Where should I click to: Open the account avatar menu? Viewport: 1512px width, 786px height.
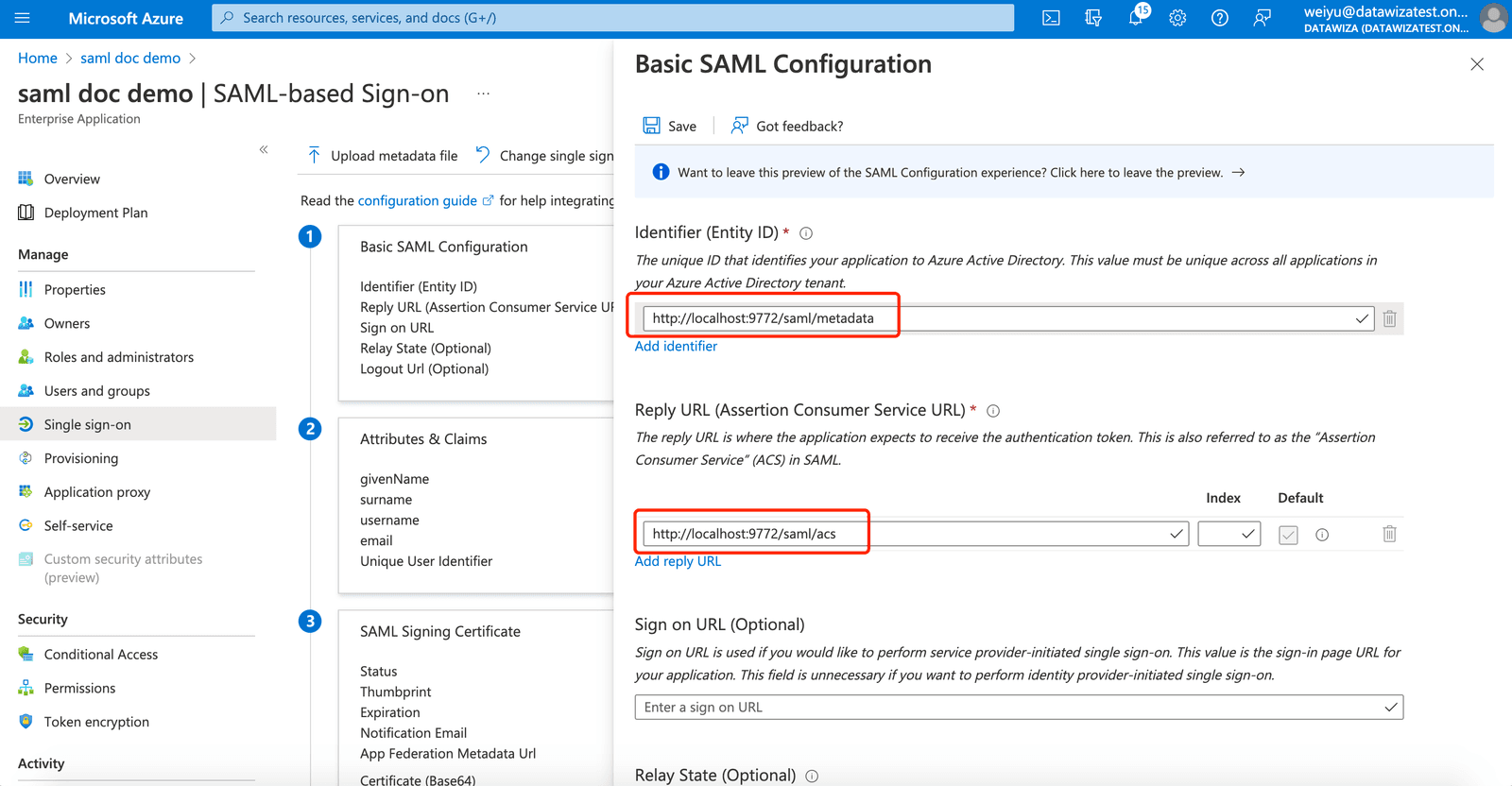1493,18
